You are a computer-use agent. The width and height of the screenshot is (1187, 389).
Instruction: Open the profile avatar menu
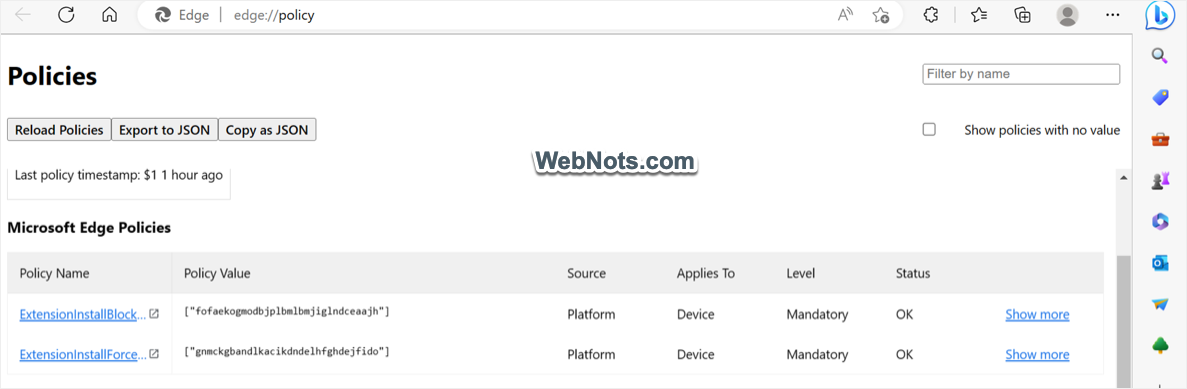(1067, 15)
